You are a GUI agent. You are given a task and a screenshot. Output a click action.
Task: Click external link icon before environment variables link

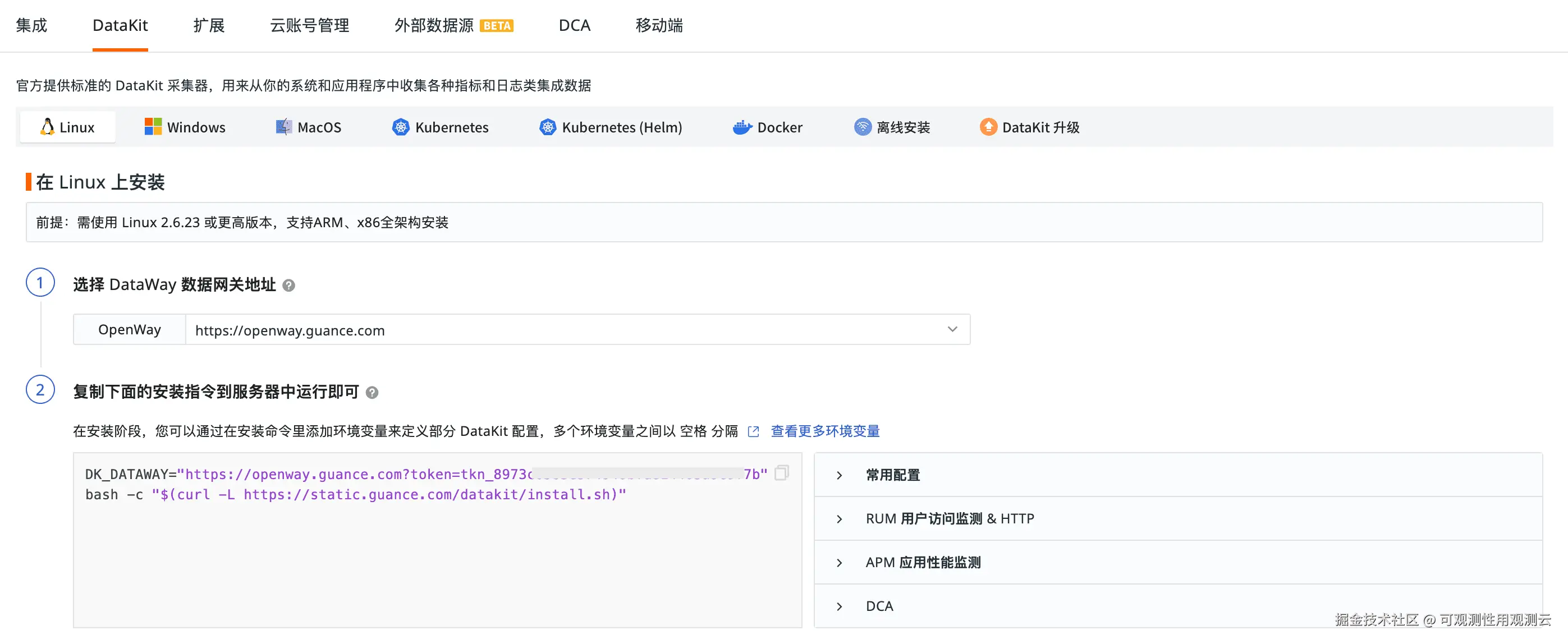[x=754, y=431]
